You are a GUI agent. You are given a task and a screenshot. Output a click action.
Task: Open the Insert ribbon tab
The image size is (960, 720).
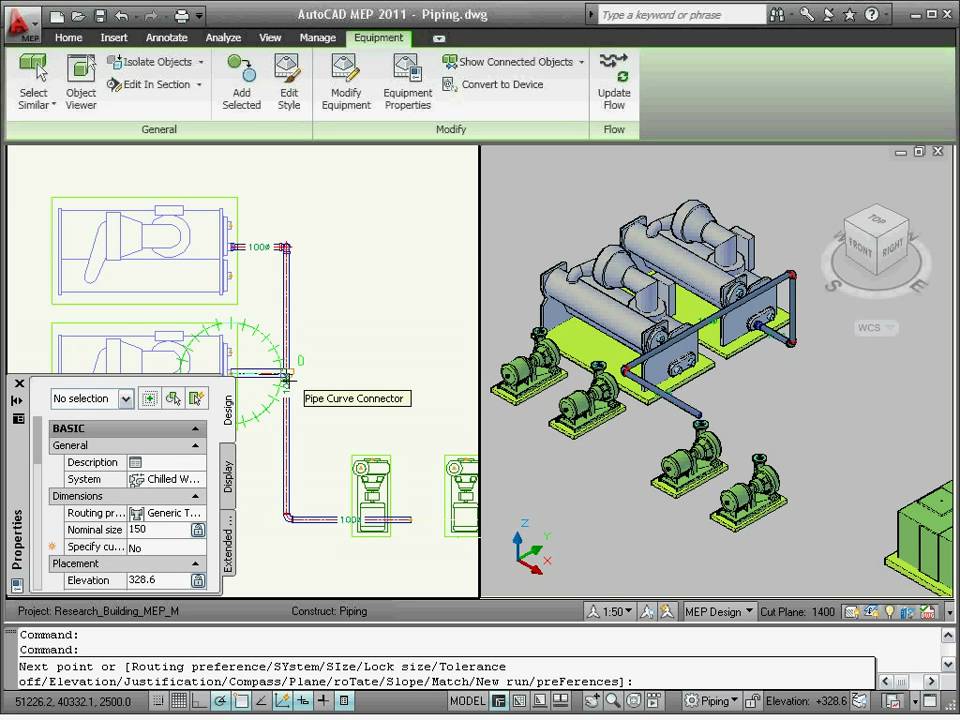(x=114, y=38)
